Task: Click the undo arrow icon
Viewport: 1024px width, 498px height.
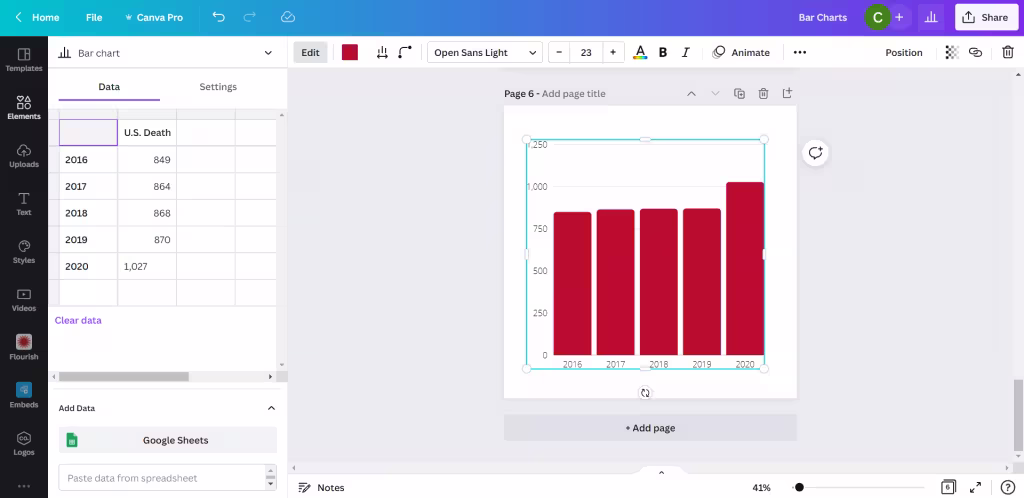Action: [x=219, y=17]
